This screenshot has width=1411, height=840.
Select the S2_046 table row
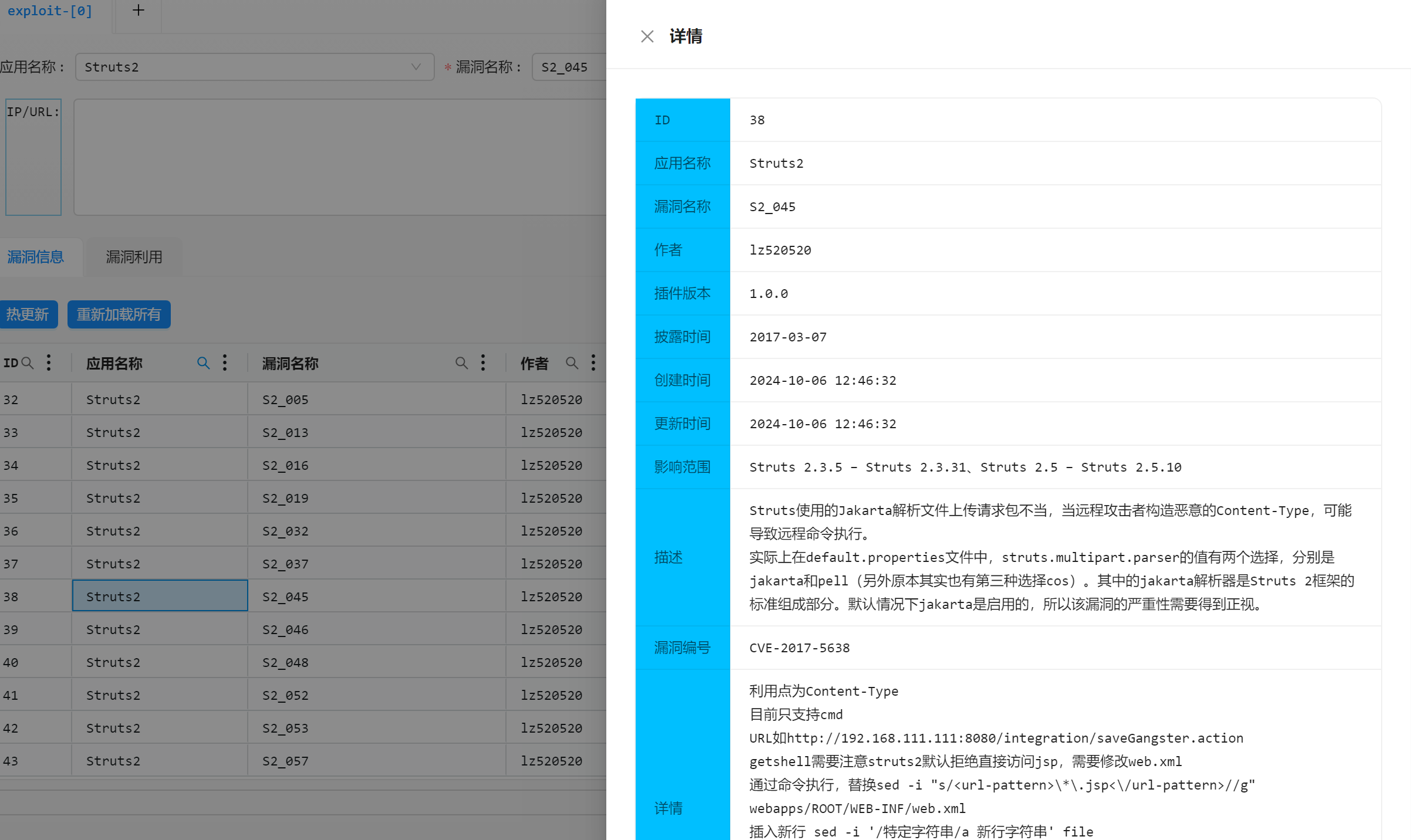[285, 629]
